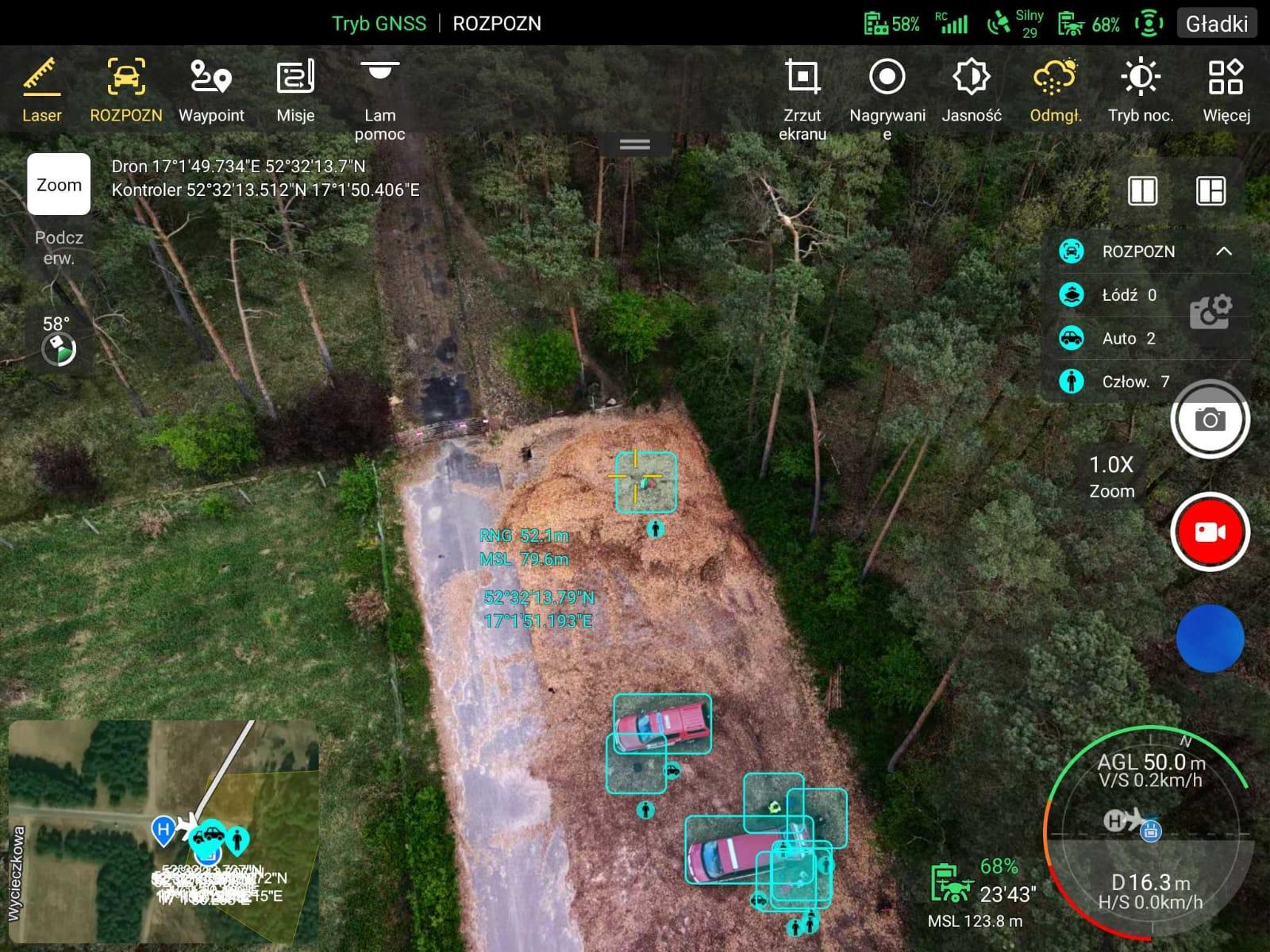The width and height of the screenshot is (1270, 952).
Task: Open Jasność brightness setting
Action: pos(972,90)
